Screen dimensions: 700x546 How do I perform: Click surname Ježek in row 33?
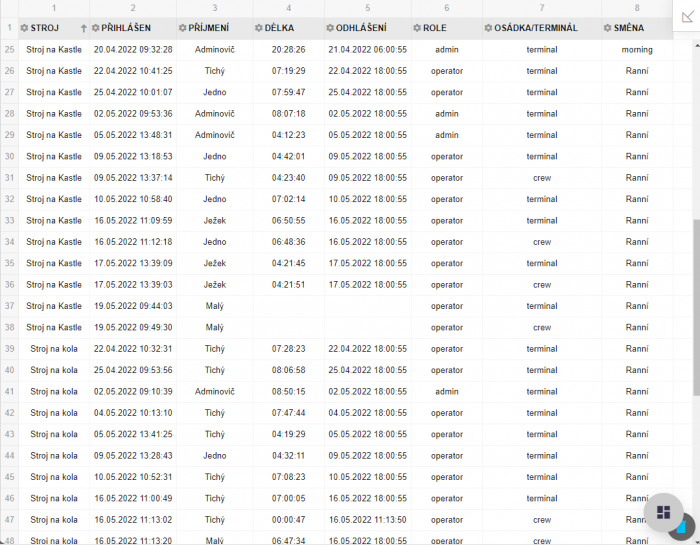[x=215, y=221]
